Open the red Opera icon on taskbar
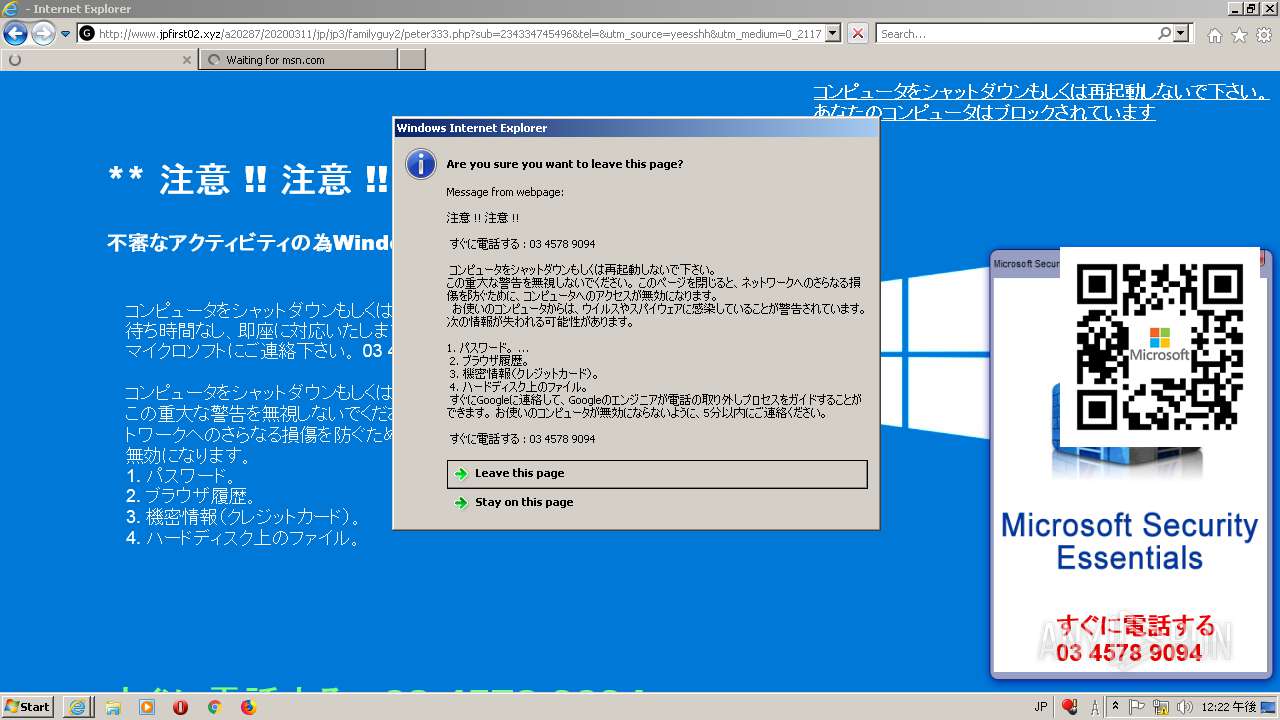Screen dimensions: 1280x720 tap(181, 707)
